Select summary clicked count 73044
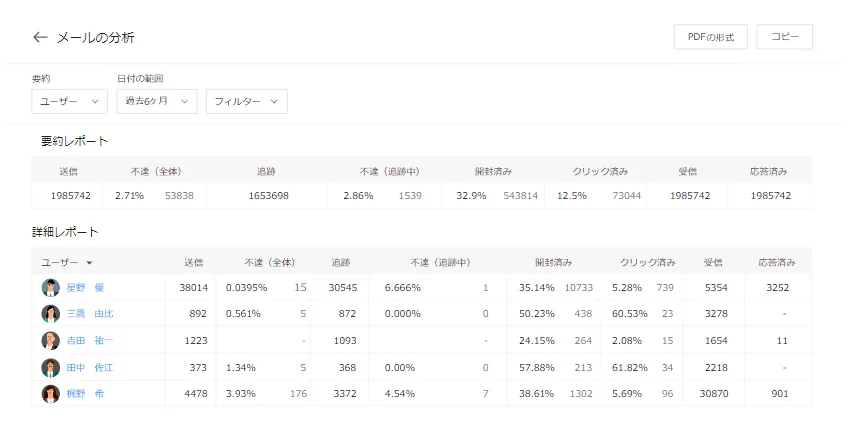848x433 pixels. (627, 196)
